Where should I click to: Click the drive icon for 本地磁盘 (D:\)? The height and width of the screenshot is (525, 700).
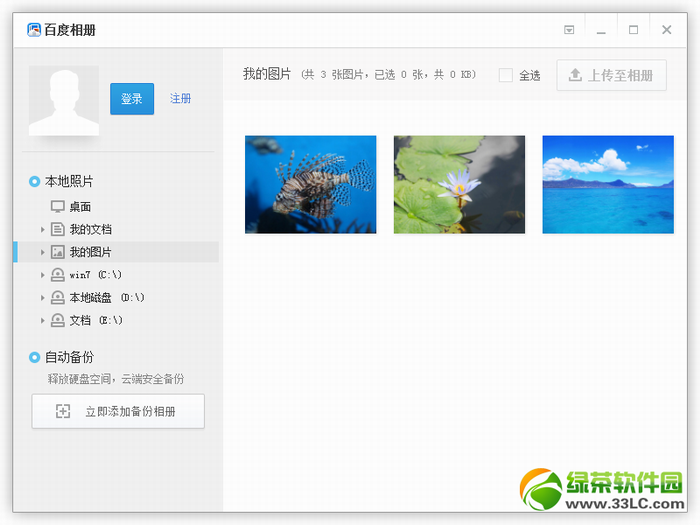coord(58,298)
